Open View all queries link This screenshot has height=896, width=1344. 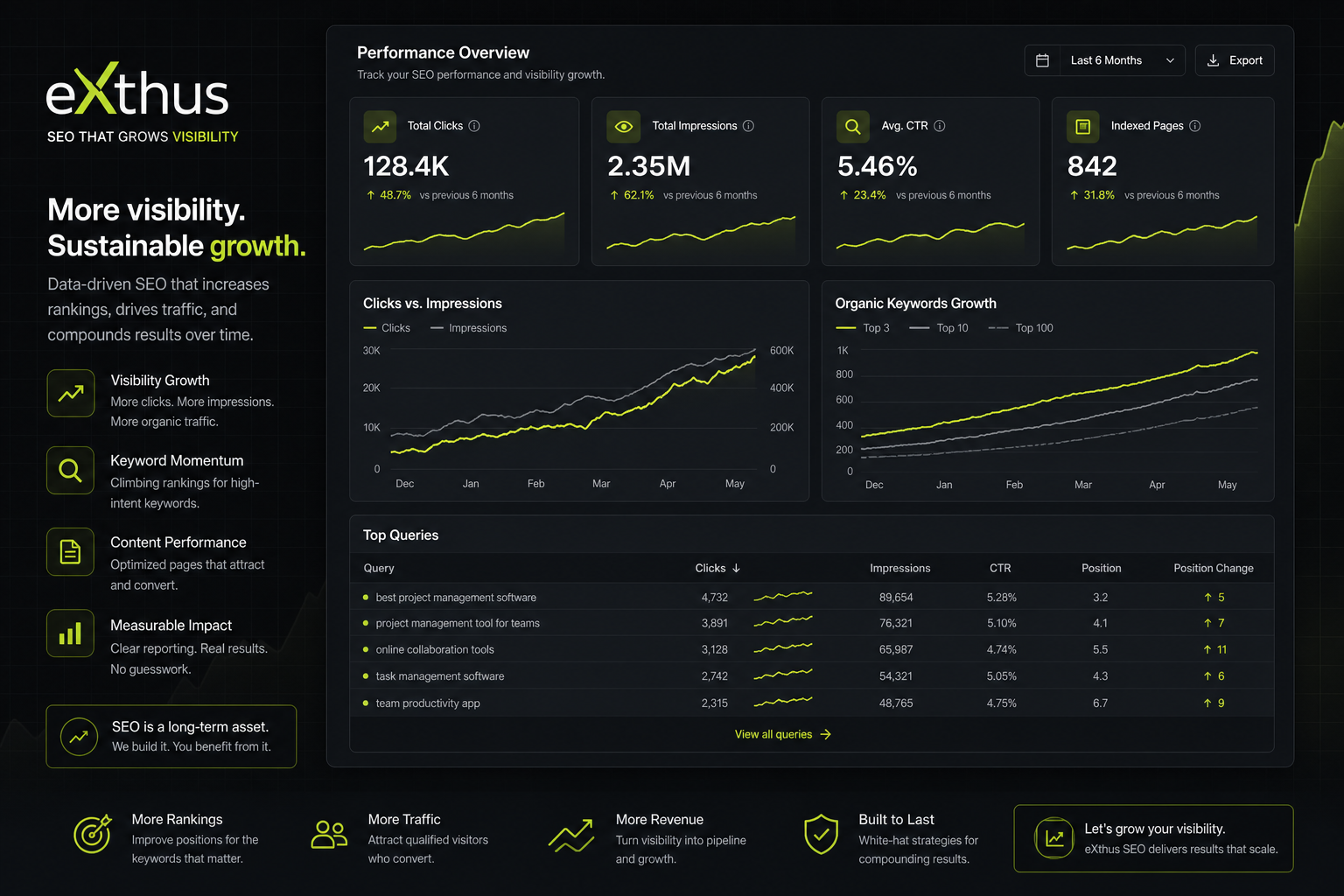pyautogui.click(x=783, y=734)
